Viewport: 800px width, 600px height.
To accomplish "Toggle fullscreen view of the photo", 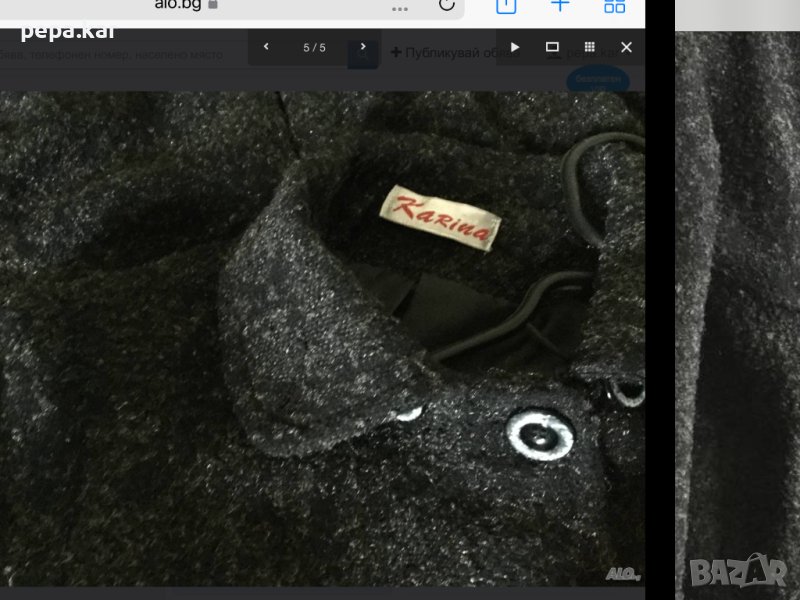I will click(552, 47).
